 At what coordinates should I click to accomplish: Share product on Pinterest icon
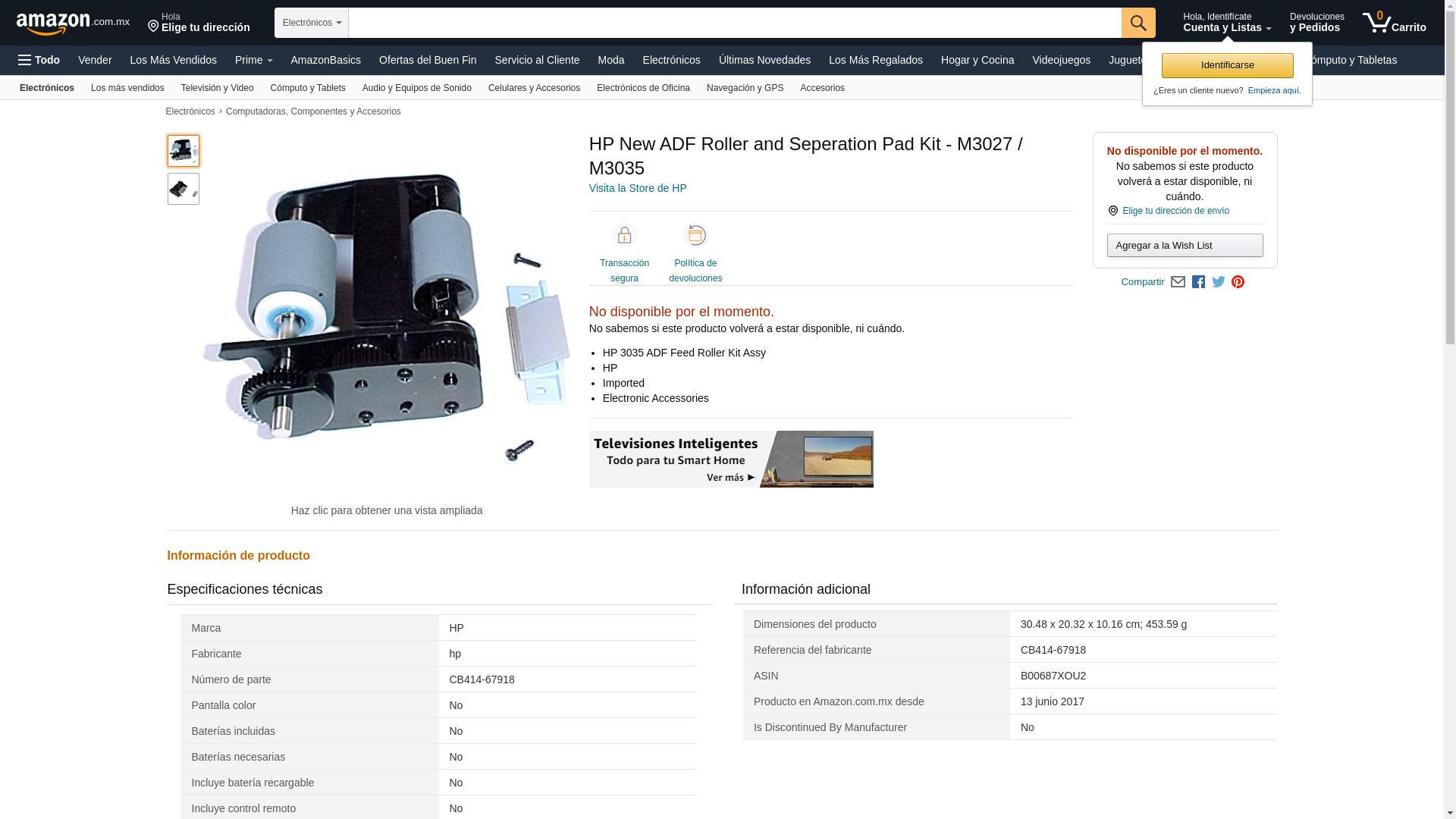coord(1238,282)
